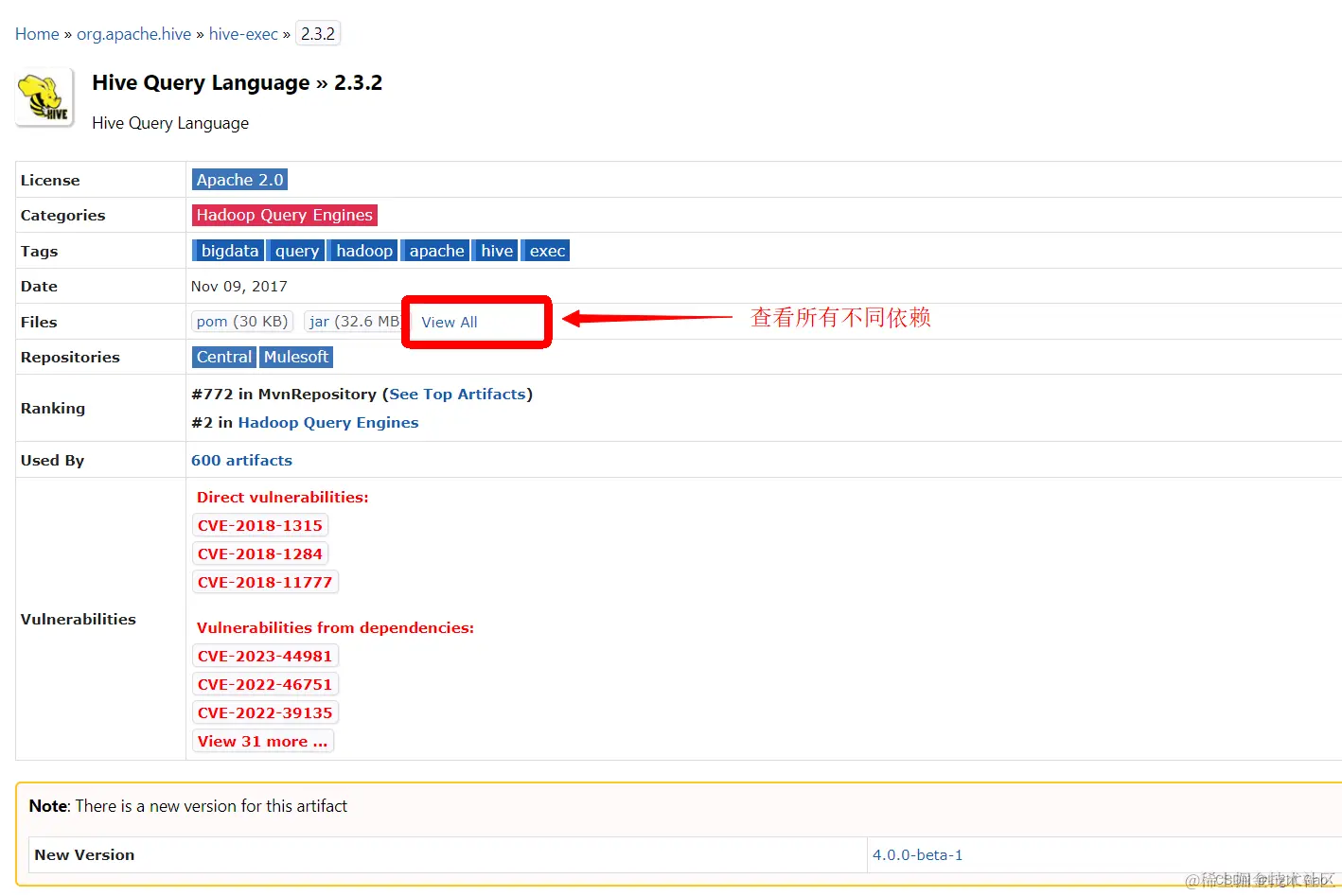Click the Direct vulnerabilities heading
Viewport: 1342px width, 896px height.
pos(282,497)
